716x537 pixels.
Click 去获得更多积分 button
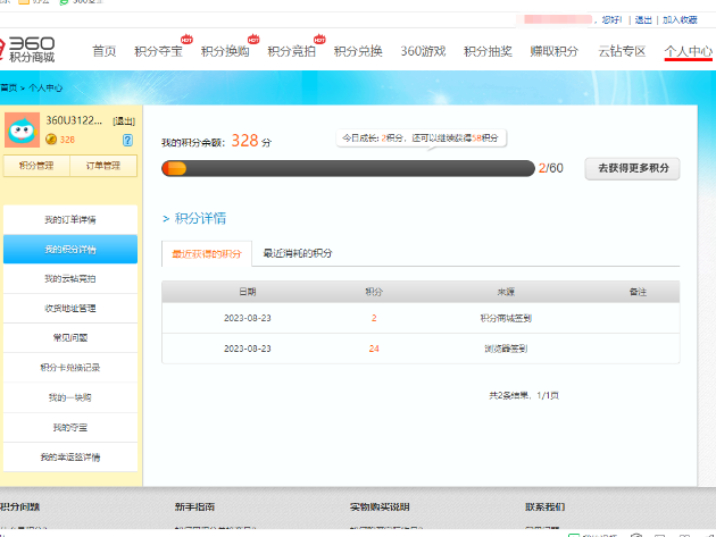coord(632,168)
